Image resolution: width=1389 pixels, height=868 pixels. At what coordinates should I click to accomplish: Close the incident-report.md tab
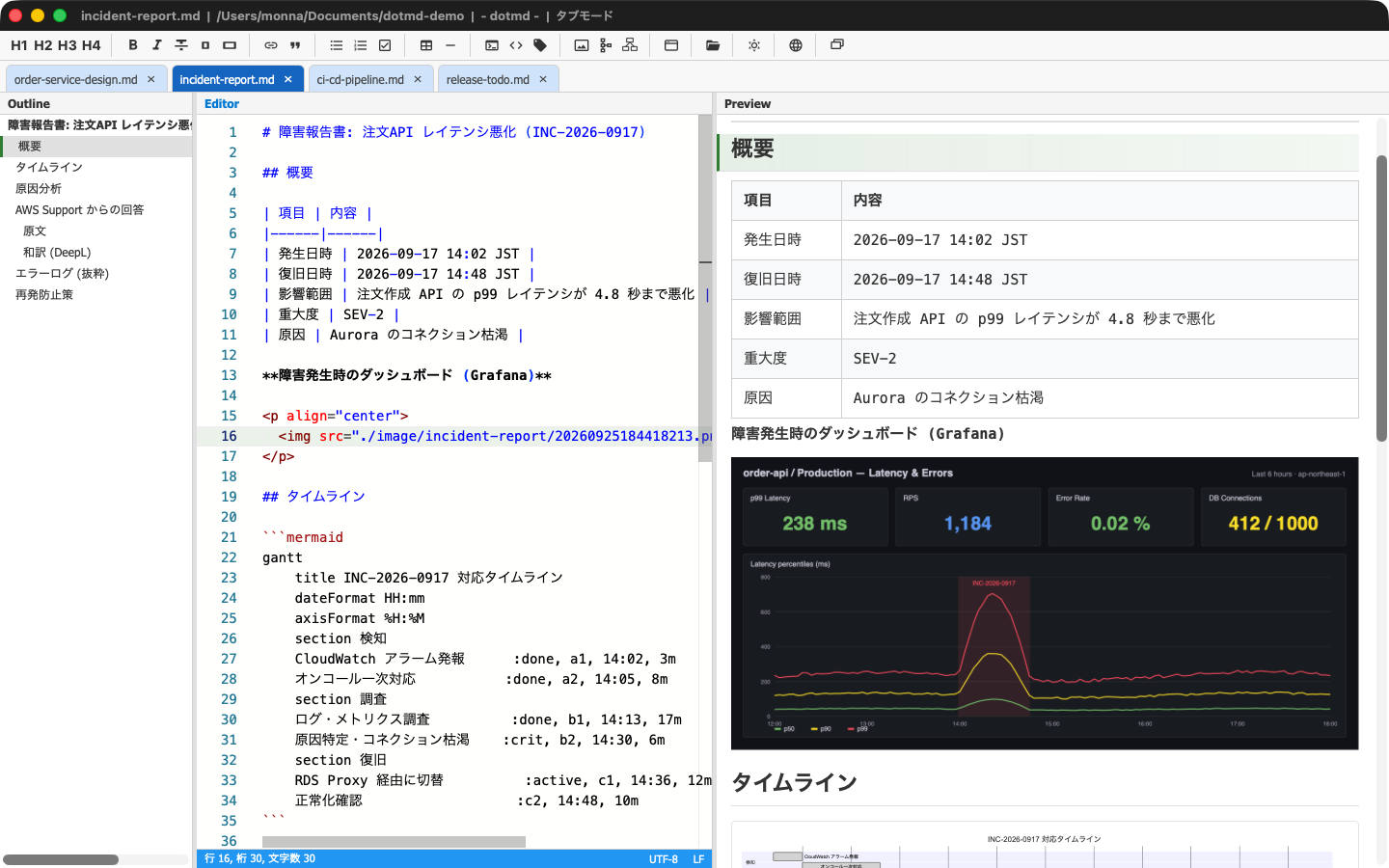[x=288, y=80]
